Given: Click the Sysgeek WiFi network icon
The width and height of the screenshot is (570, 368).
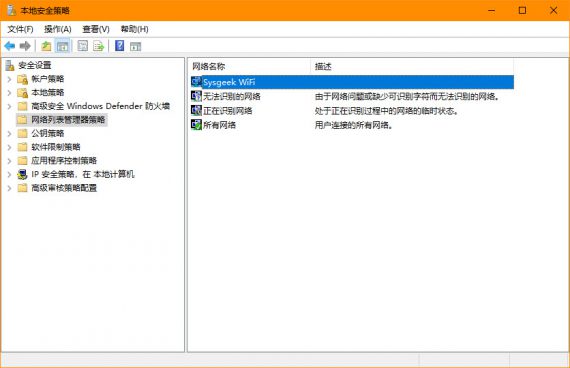Looking at the screenshot, I should click(x=196, y=82).
